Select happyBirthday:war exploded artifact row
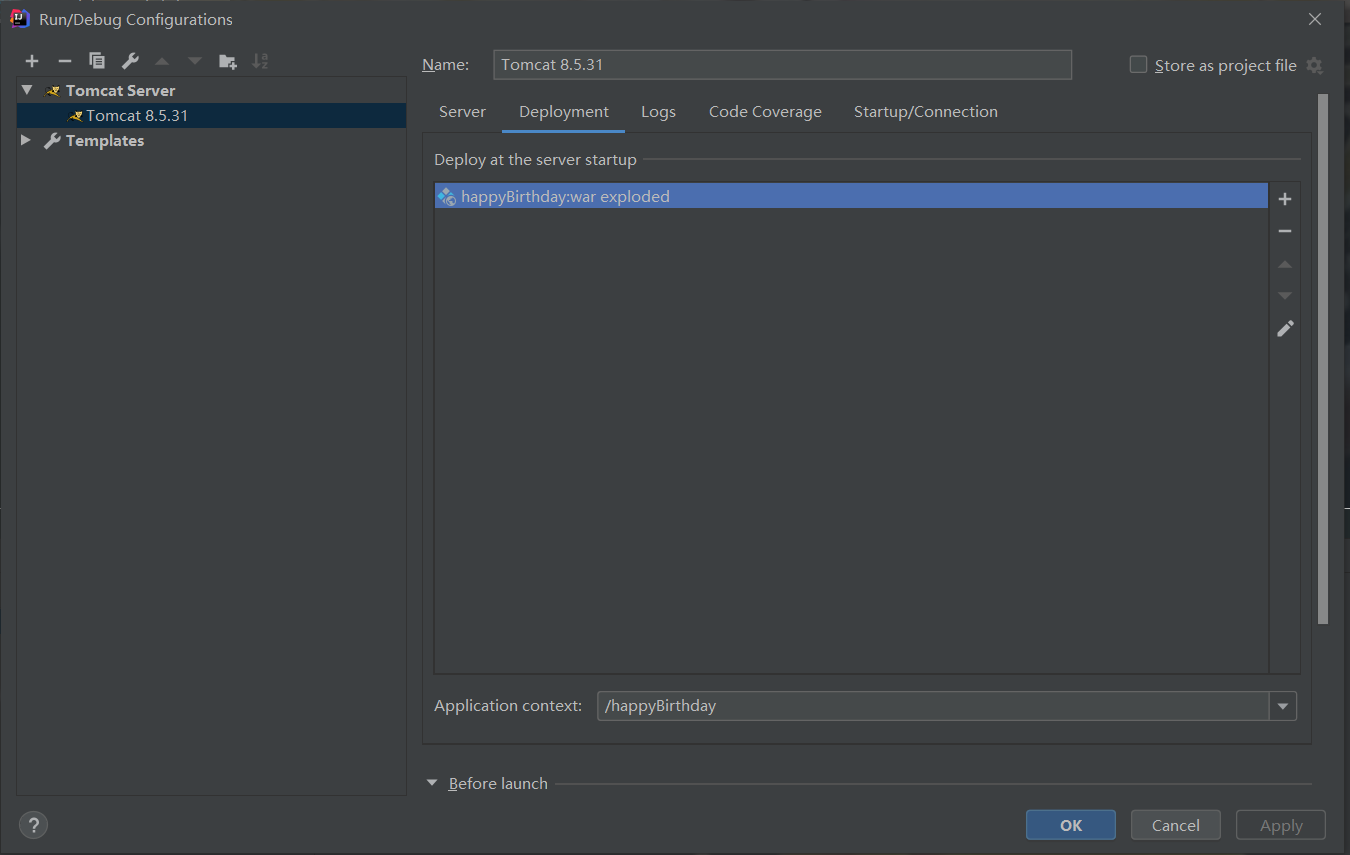This screenshot has height=855, width=1350. [851, 197]
